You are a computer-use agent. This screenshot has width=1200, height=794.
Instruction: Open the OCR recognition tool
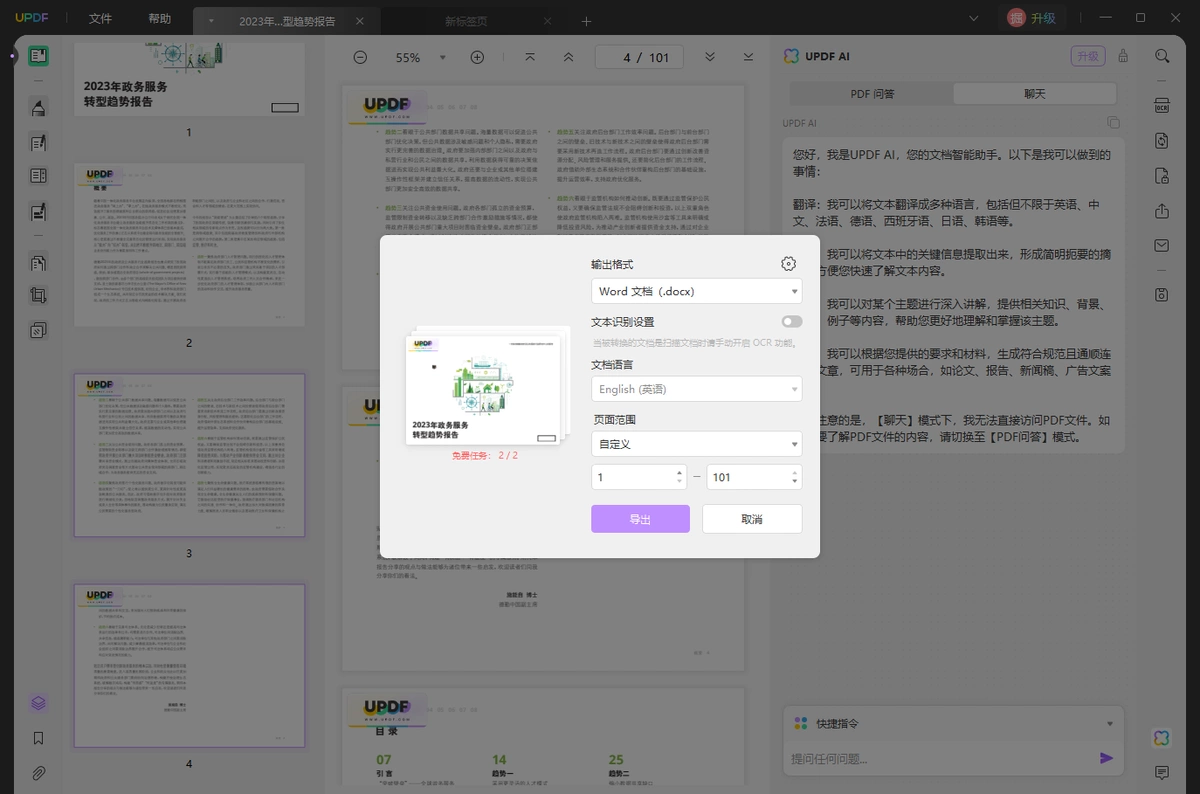(x=1162, y=106)
